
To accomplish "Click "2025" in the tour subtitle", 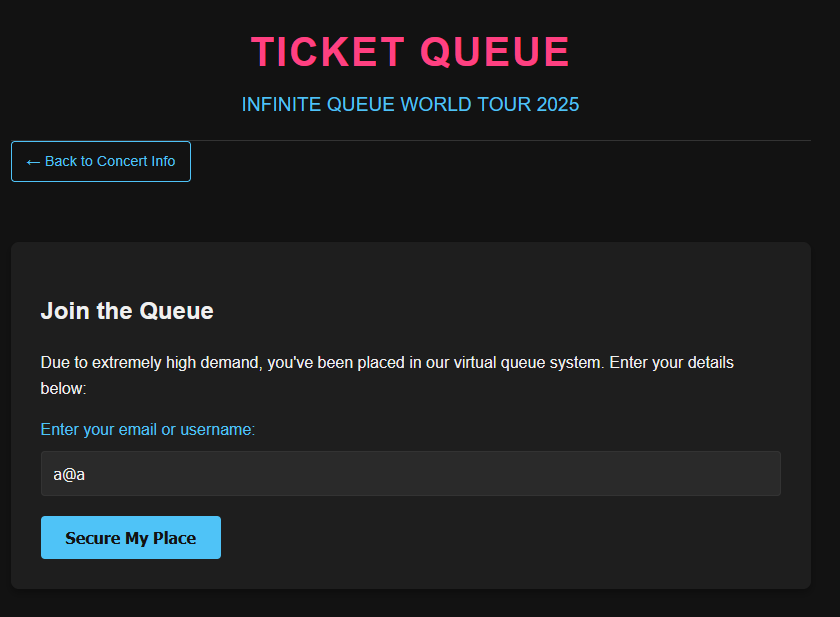I will coord(557,104).
